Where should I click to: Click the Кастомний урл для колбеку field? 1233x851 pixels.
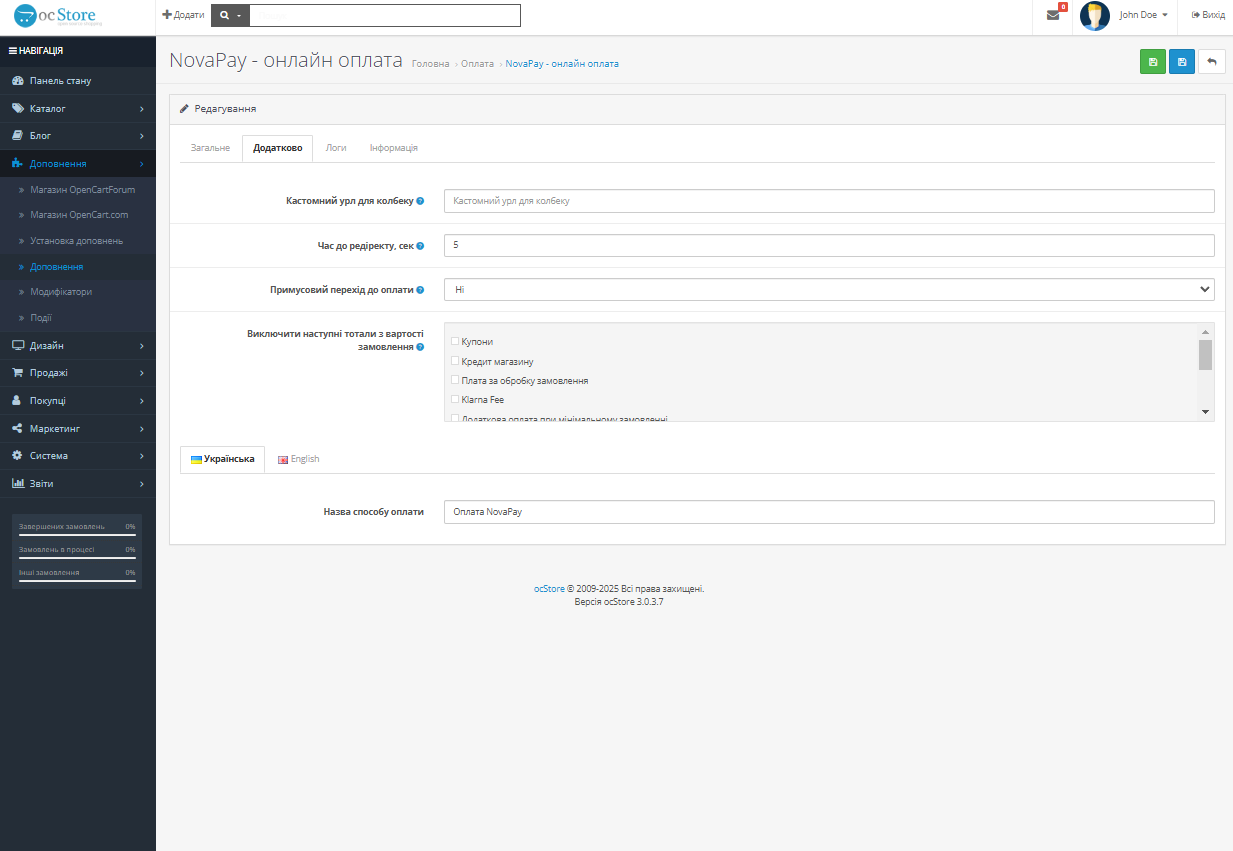[x=829, y=201]
